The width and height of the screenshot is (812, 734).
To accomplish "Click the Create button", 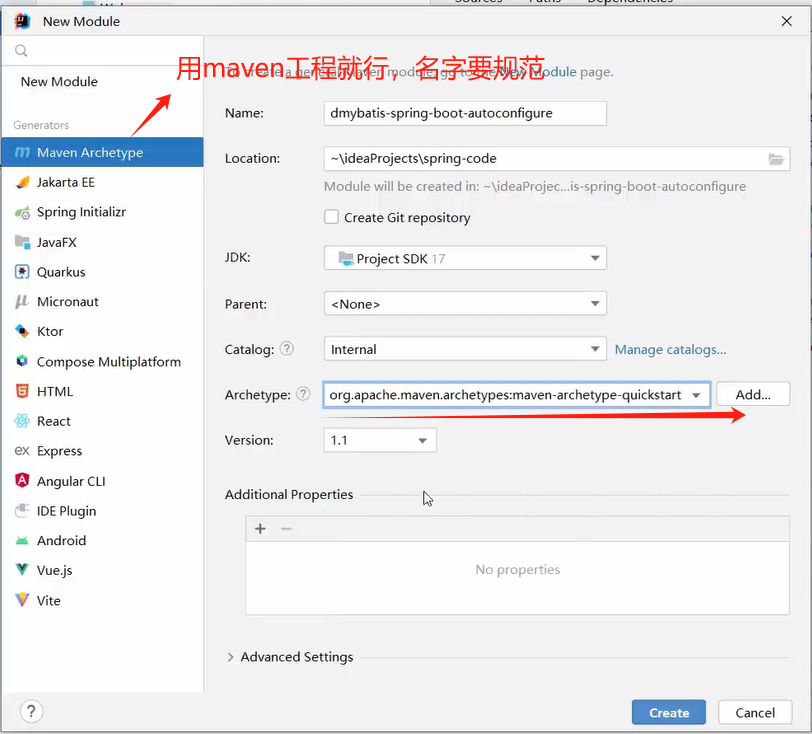I will (669, 712).
